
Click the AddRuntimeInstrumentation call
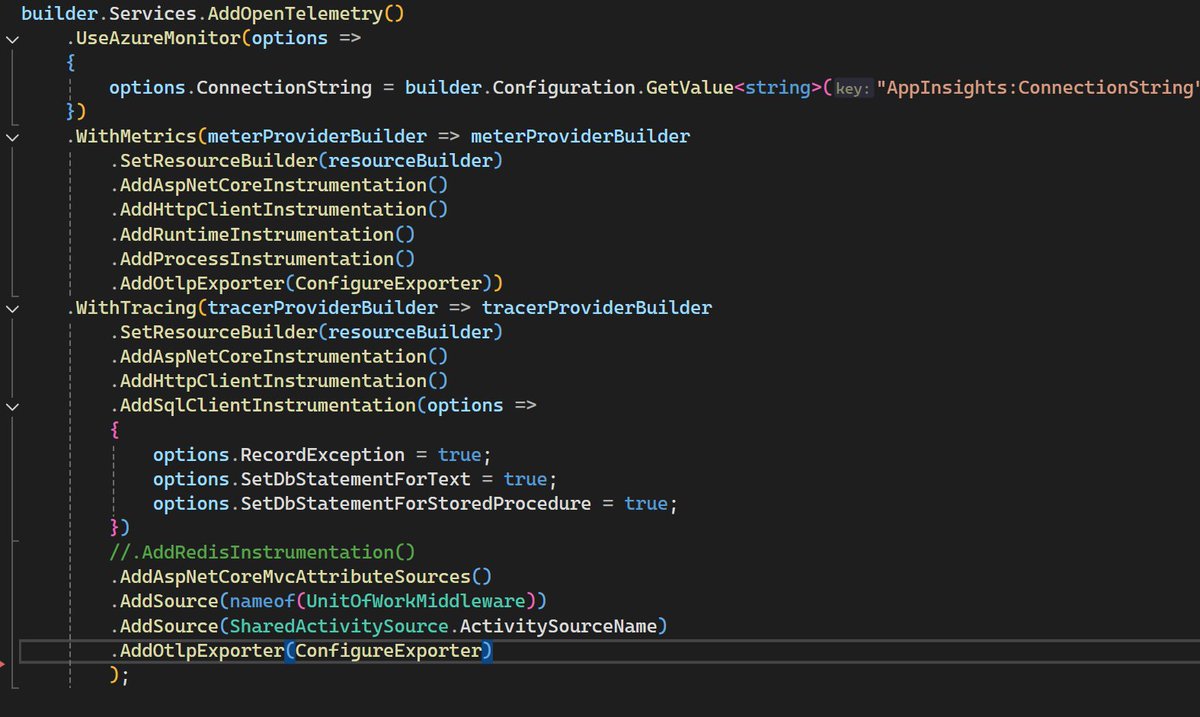257,234
